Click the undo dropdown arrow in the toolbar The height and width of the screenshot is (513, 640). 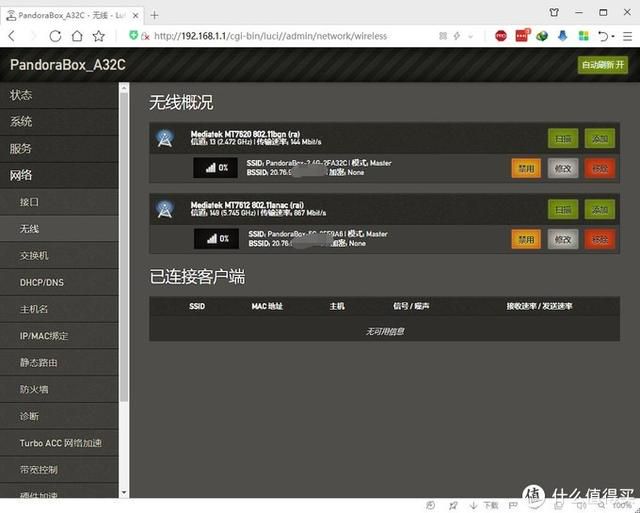(x=613, y=36)
